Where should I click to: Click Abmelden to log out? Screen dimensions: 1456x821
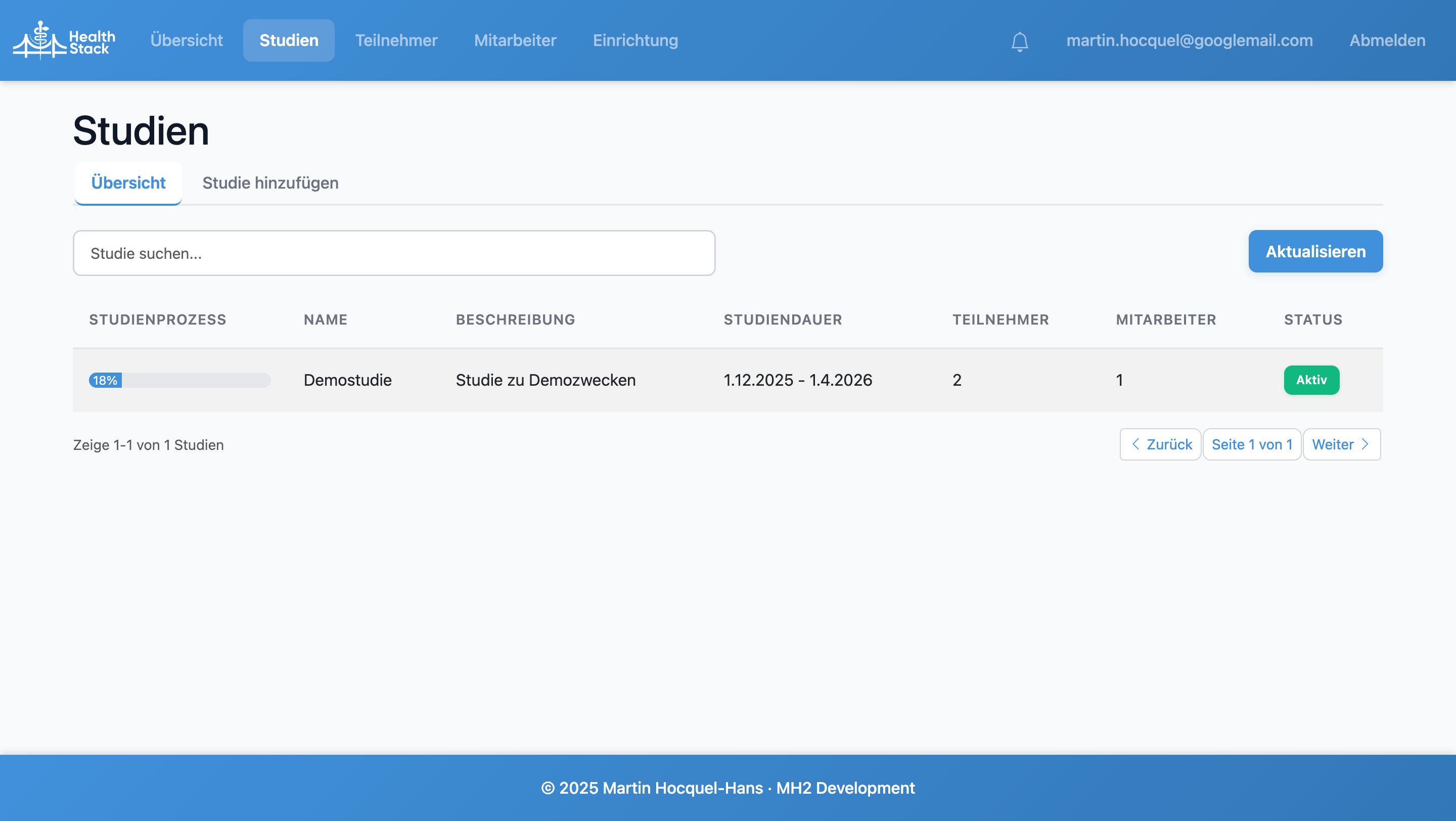point(1387,40)
